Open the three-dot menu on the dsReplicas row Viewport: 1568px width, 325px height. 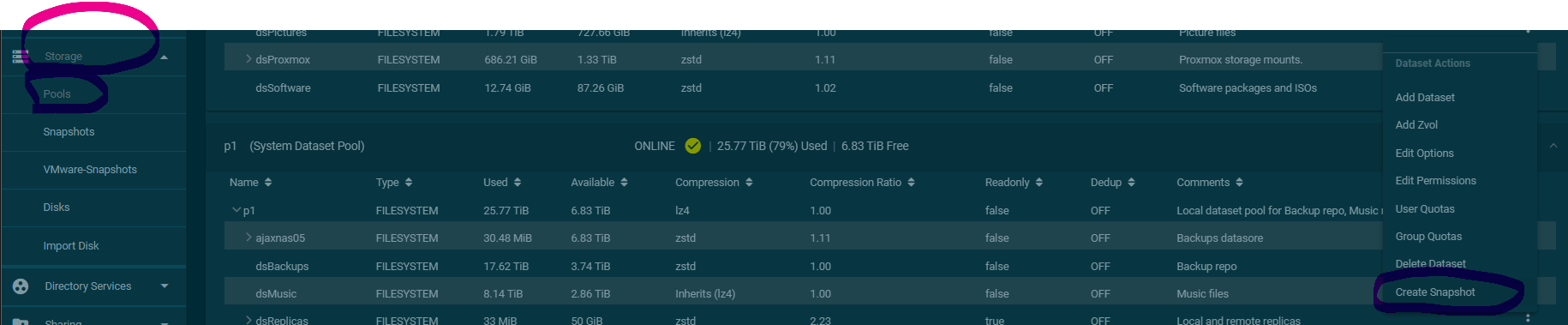point(1528,318)
